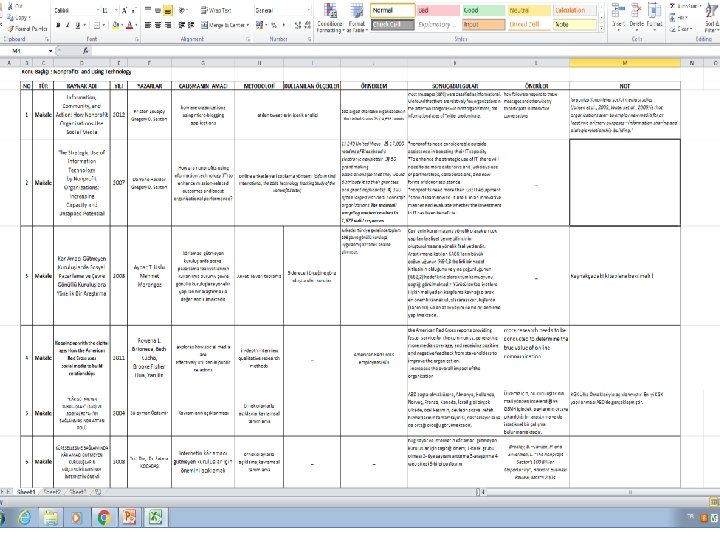This screenshot has height=540, width=720.
Task: Click the Insert Function fx icon
Action: (85, 51)
